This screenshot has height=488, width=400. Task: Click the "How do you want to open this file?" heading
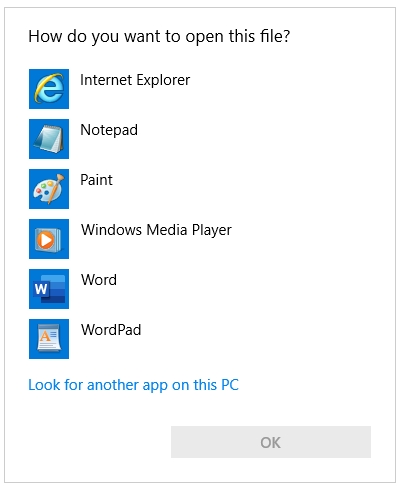(x=159, y=37)
